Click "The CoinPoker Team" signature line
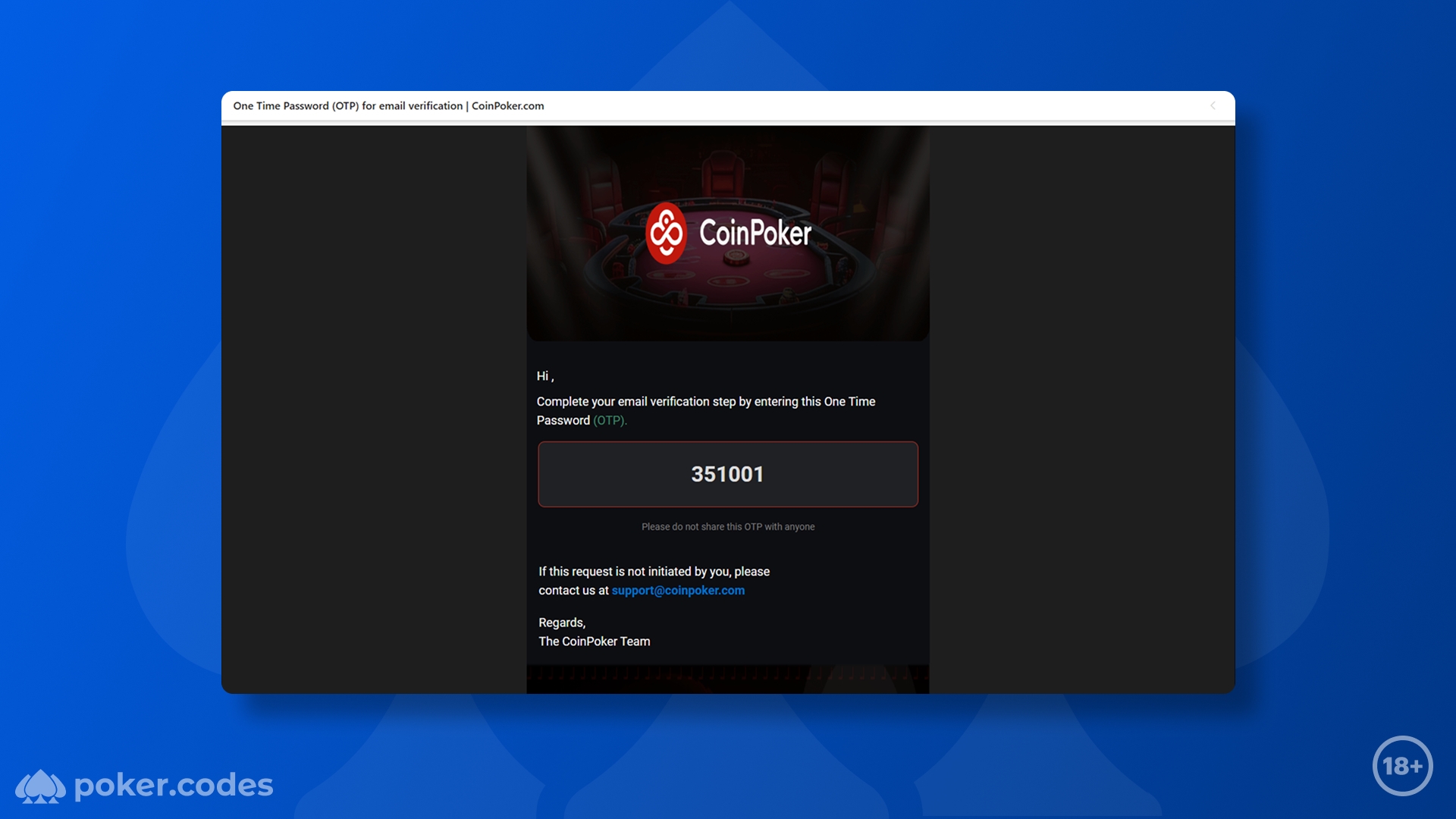The image size is (1456, 819). pos(594,641)
